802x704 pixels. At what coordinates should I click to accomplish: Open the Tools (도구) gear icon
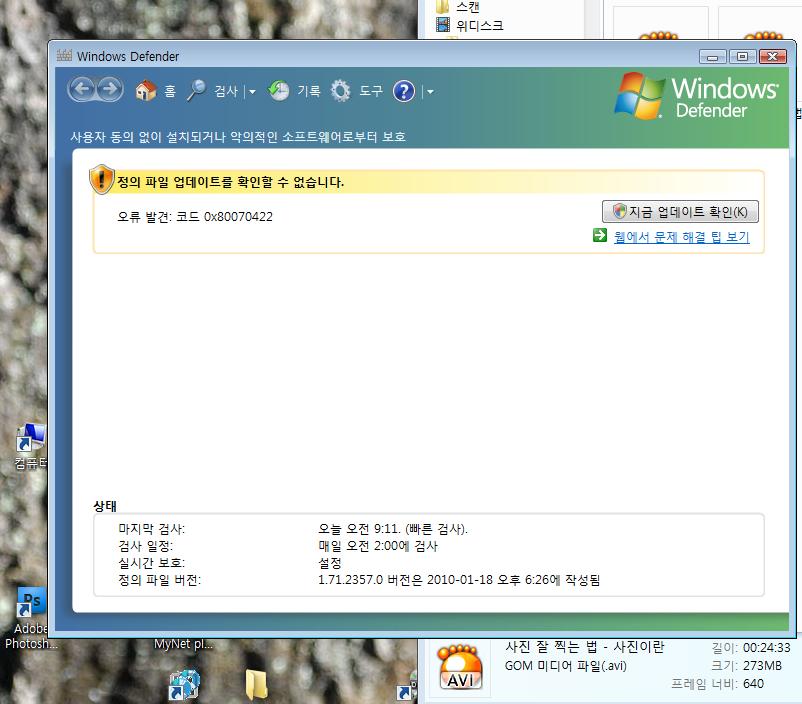click(x=341, y=91)
